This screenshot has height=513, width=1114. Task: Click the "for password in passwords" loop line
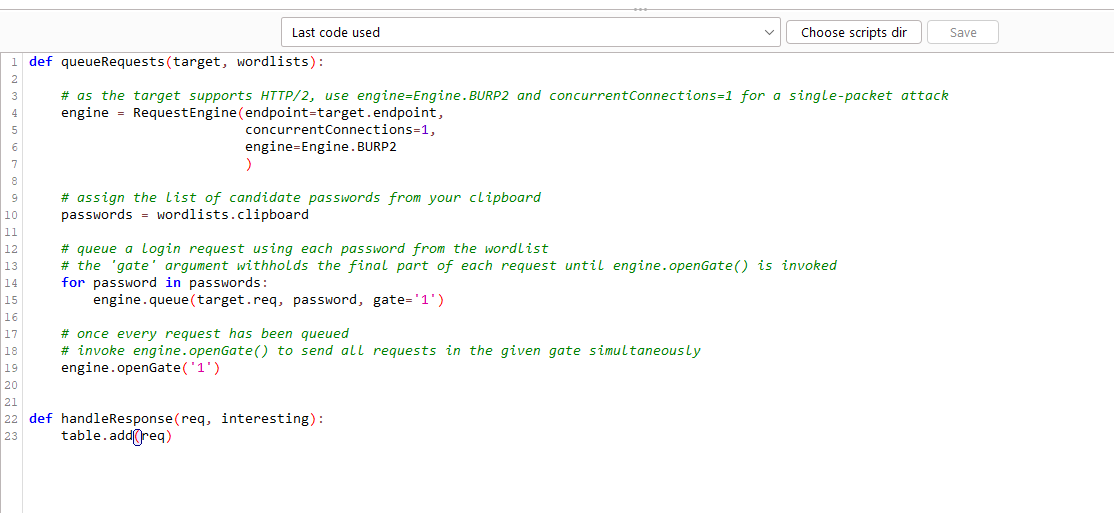(x=163, y=282)
